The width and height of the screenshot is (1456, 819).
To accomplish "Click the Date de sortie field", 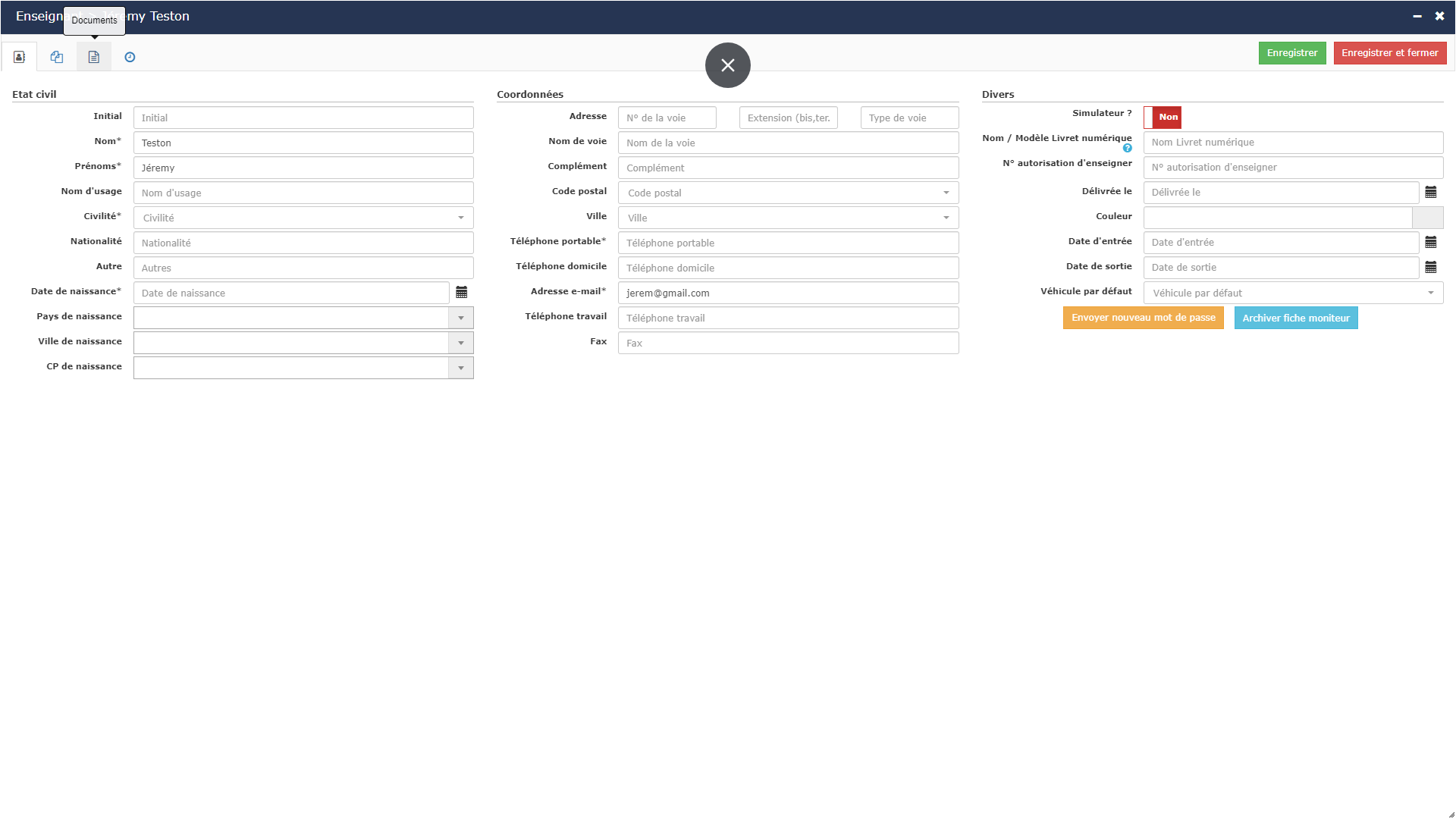I will (x=1282, y=267).
